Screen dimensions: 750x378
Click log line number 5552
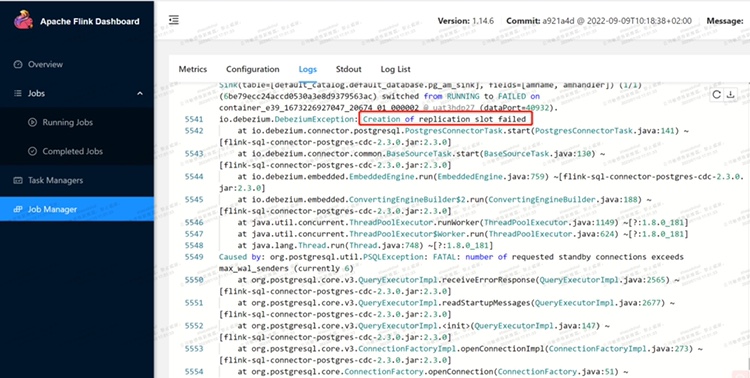click(194, 326)
